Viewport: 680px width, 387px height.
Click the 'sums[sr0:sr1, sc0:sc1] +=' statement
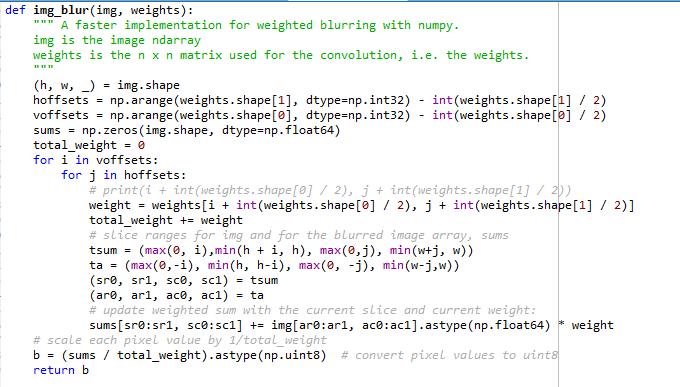click(351, 325)
